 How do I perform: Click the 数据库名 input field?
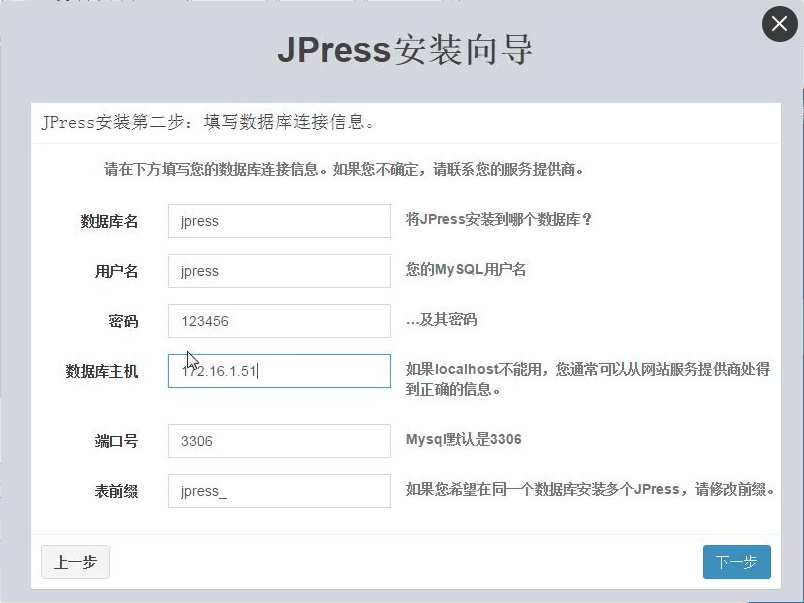[279, 221]
